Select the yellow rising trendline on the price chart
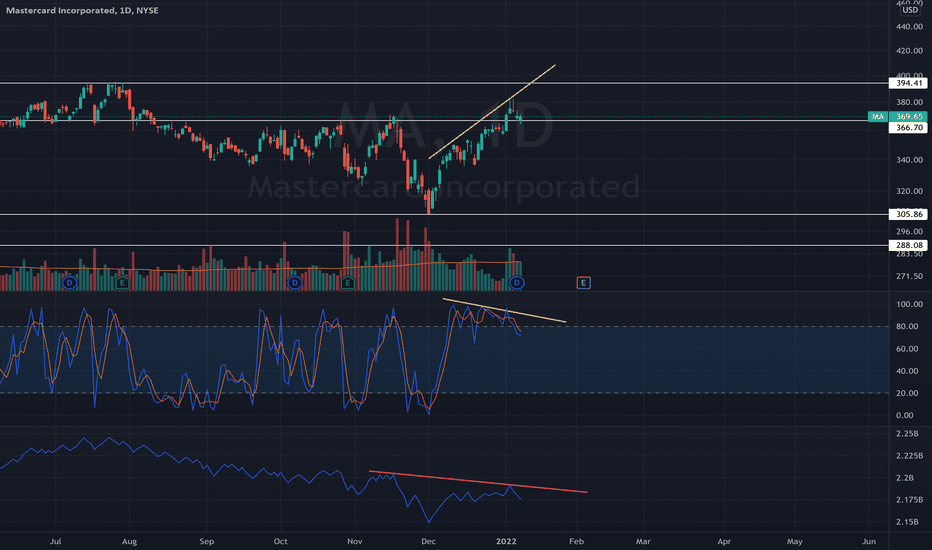 click(x=492, y=112)
